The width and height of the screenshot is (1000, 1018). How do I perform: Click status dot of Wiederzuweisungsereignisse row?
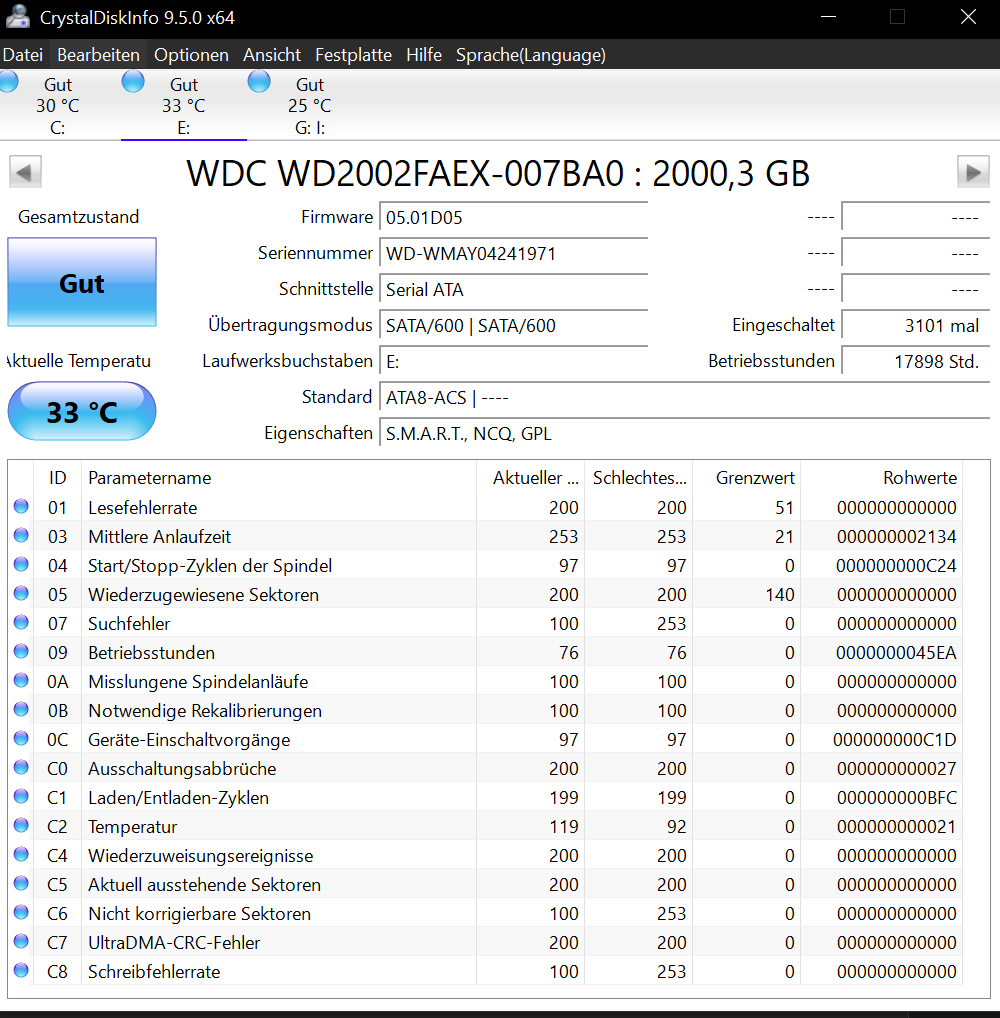coord(21,854)
